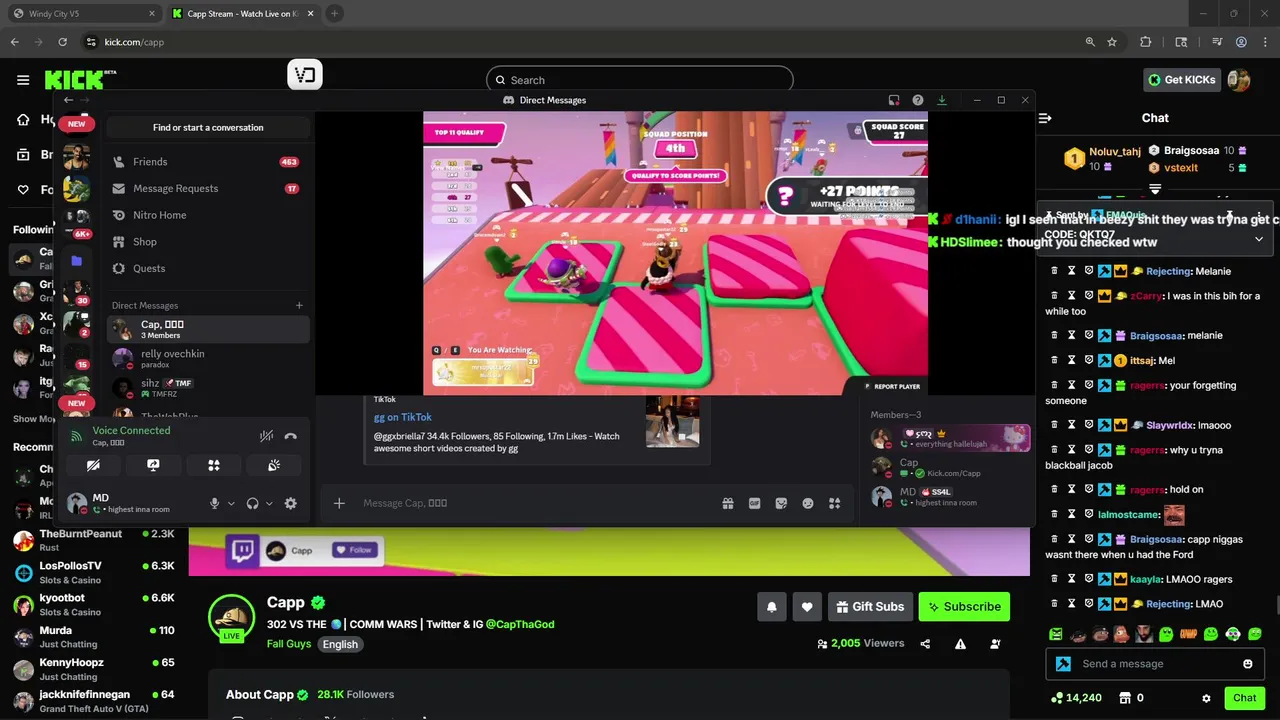Open @CapThaGod link in stream title

pyautogui.click(x=520, y=624)
